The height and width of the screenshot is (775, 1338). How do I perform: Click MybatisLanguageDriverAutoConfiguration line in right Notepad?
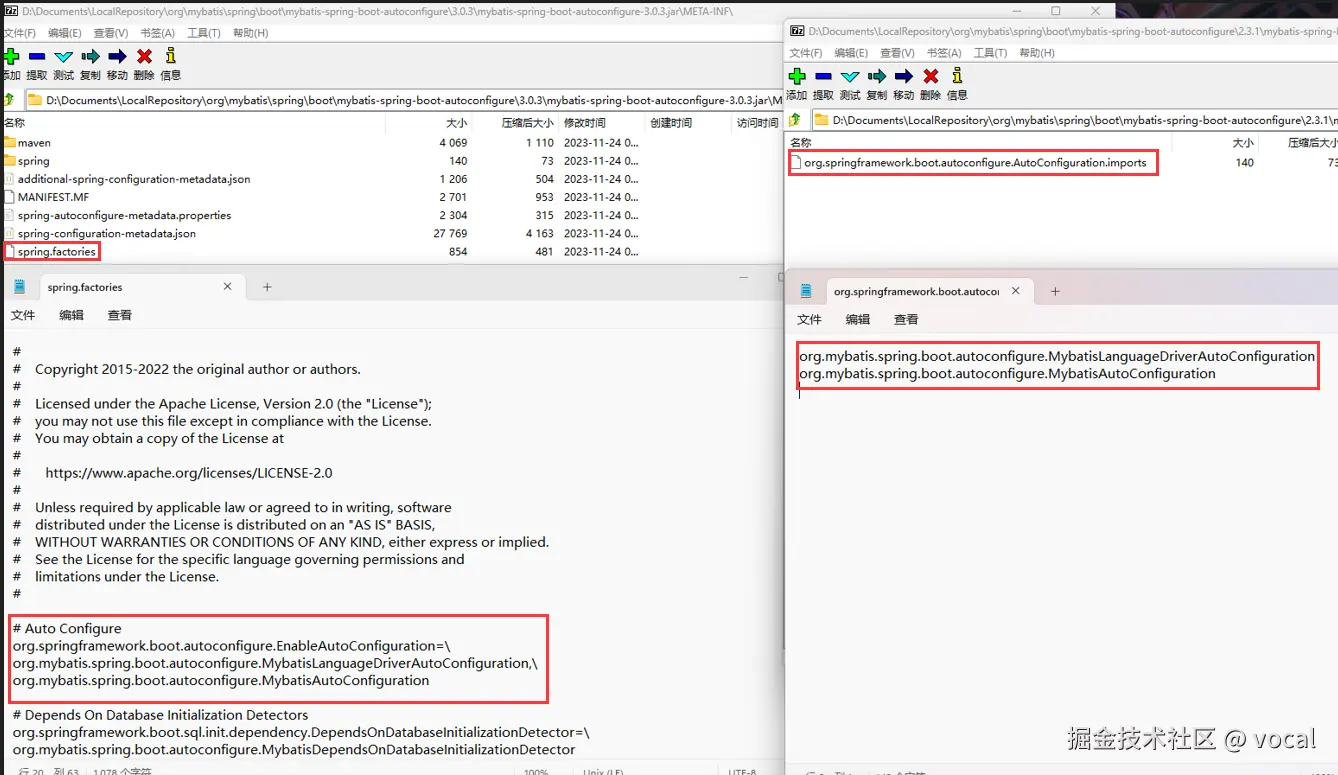click(x=1057, y=356)
